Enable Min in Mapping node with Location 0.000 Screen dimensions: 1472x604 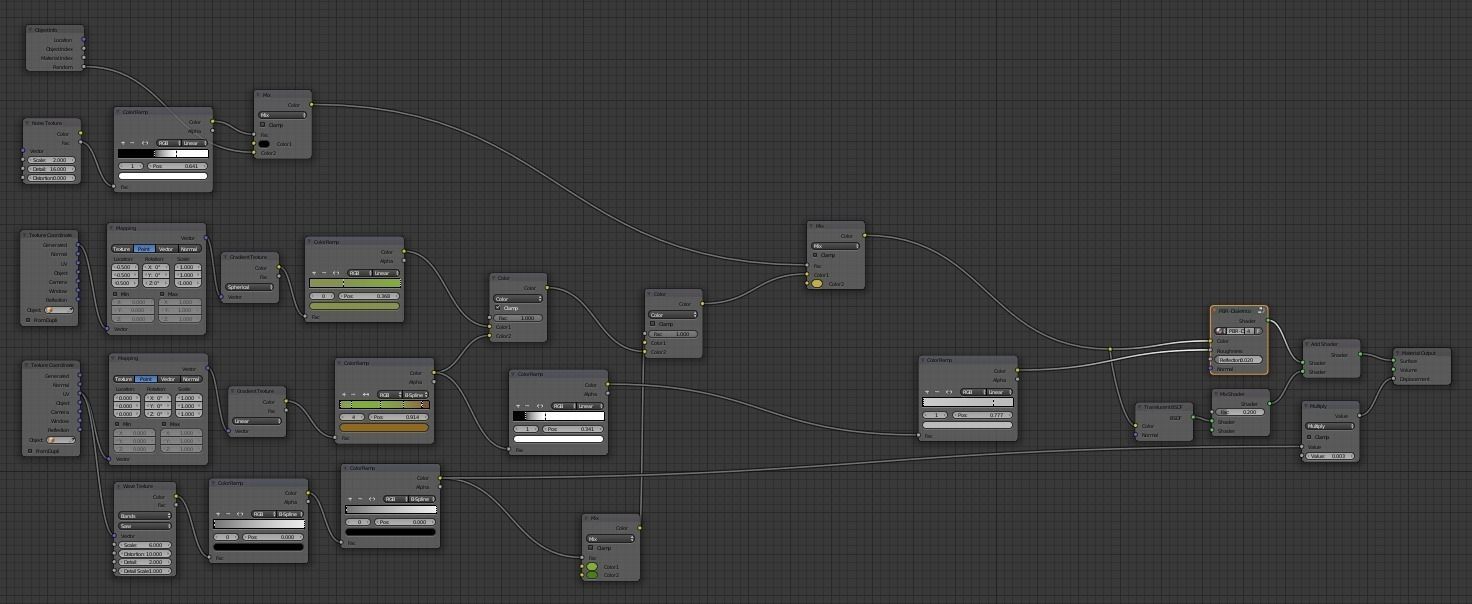117,424
